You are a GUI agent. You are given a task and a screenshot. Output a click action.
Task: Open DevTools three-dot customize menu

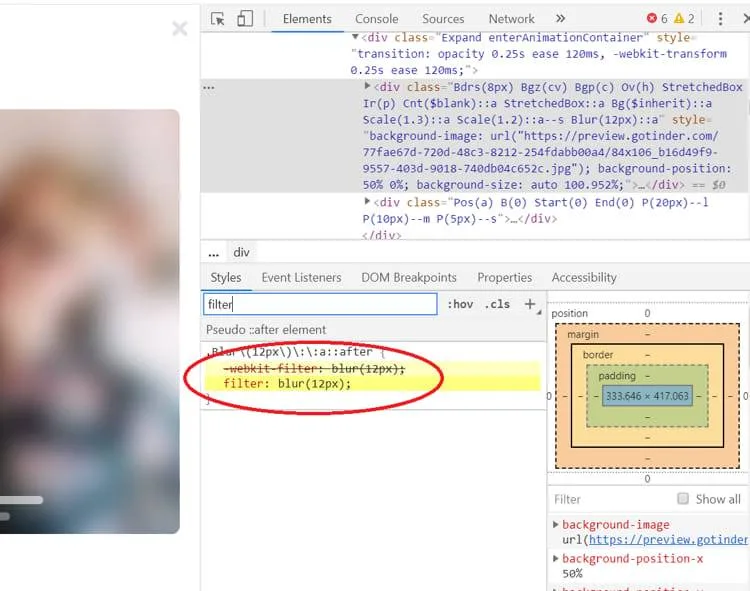(718, 18)
